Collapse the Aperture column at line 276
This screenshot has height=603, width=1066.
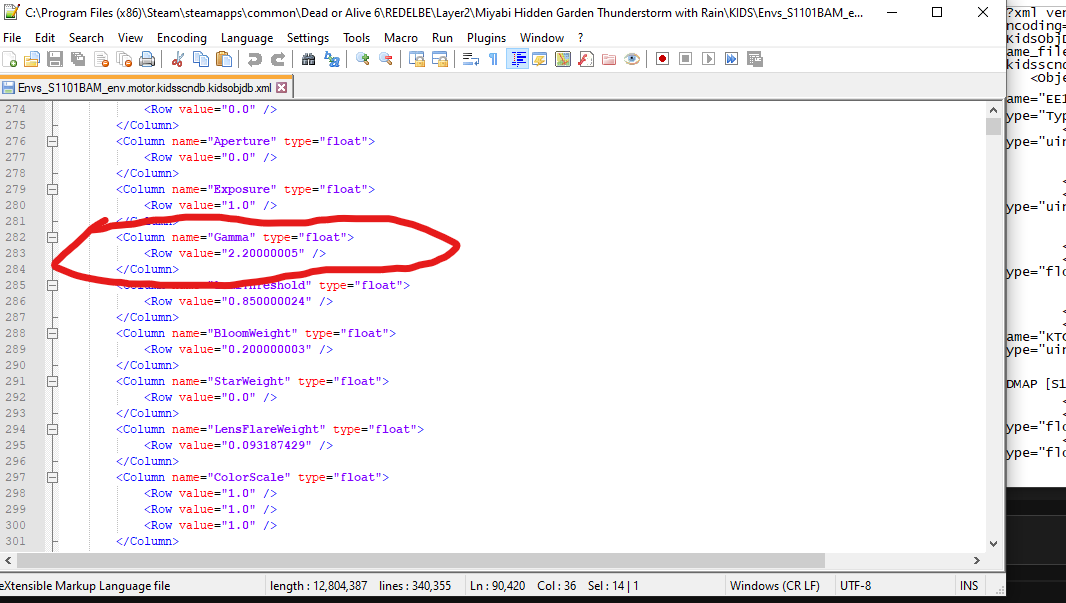coord(52,141)
